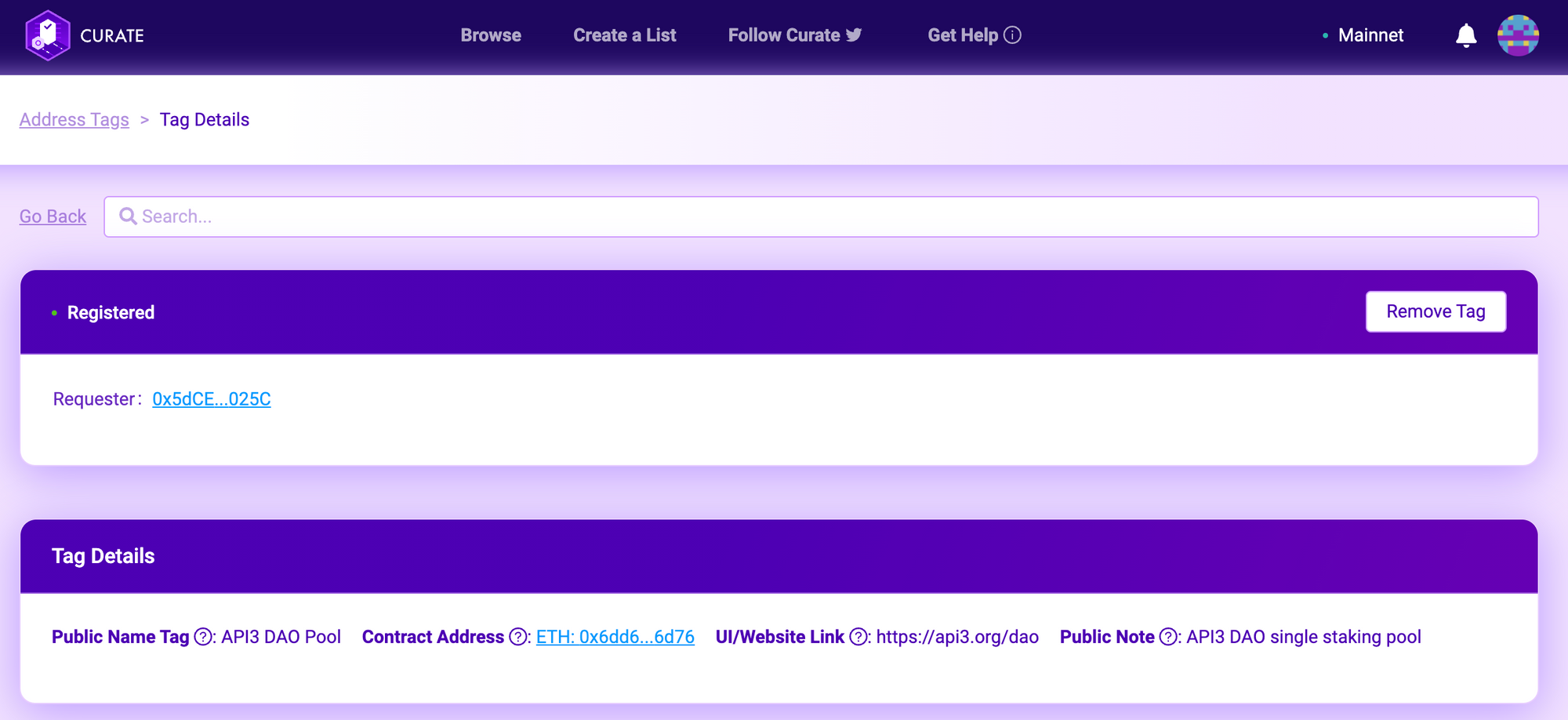Click the Tag Details breadcrumb text
The height and width of the screenshot is (720, 1568).
coord(205,119)
